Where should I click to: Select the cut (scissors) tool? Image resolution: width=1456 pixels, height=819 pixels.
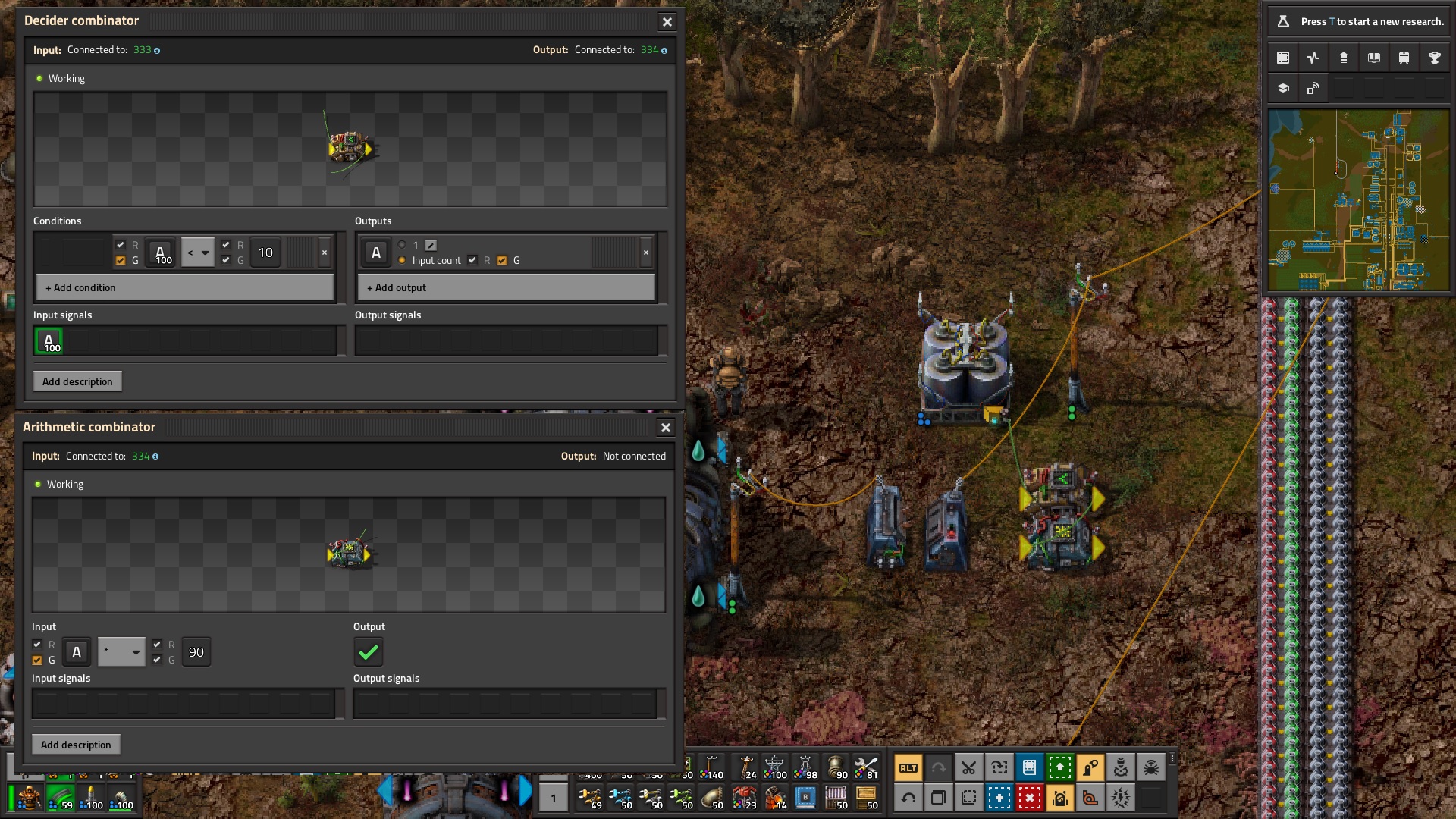[968, 767]
